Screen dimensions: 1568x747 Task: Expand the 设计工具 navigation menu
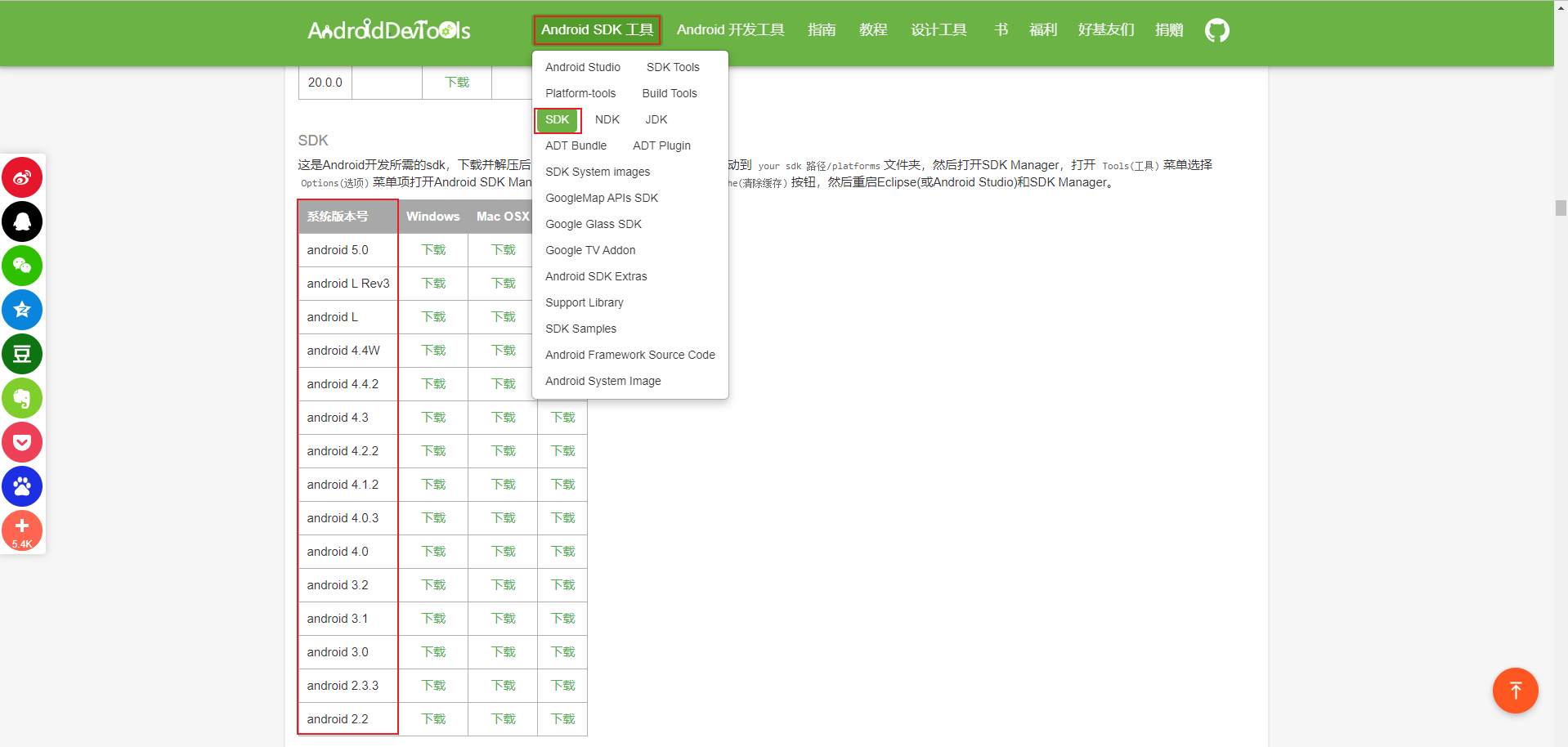point(939,30)
